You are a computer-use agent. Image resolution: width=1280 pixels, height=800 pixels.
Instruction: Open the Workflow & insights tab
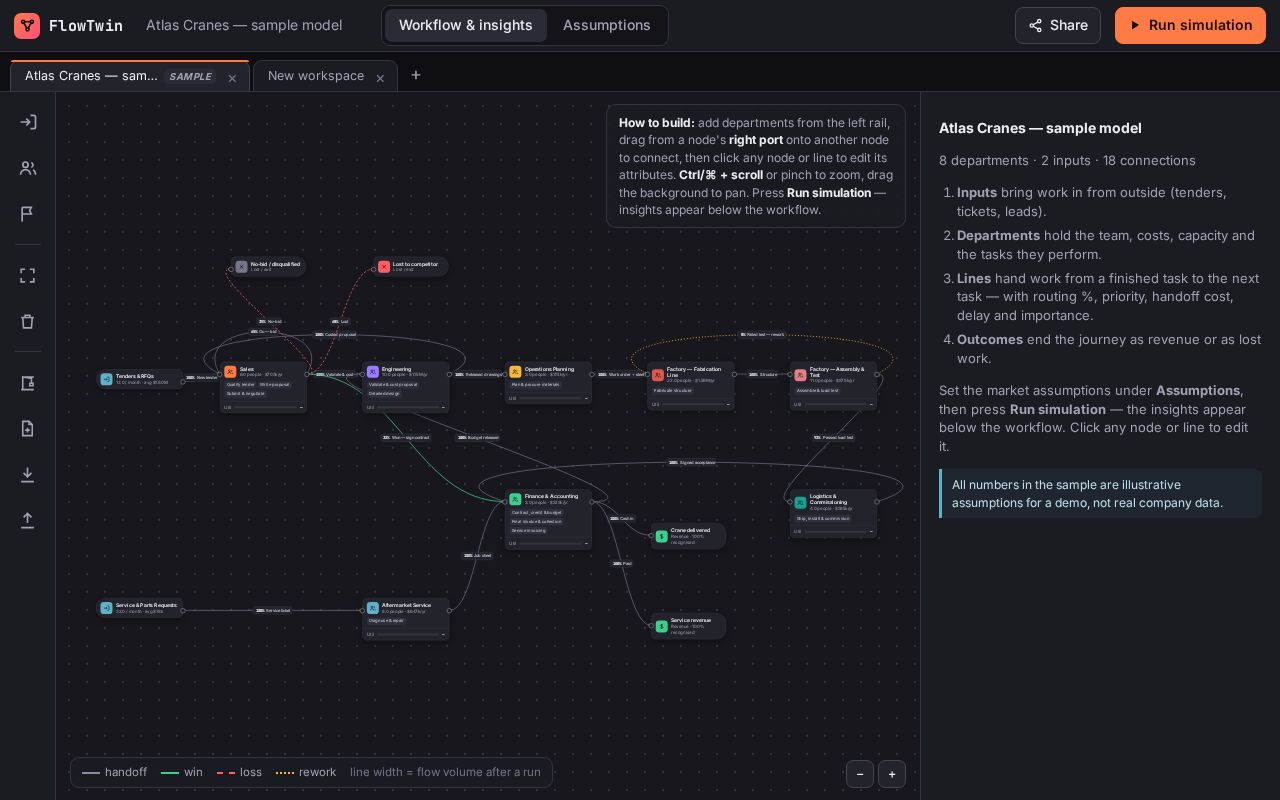(x=466, y=25)
